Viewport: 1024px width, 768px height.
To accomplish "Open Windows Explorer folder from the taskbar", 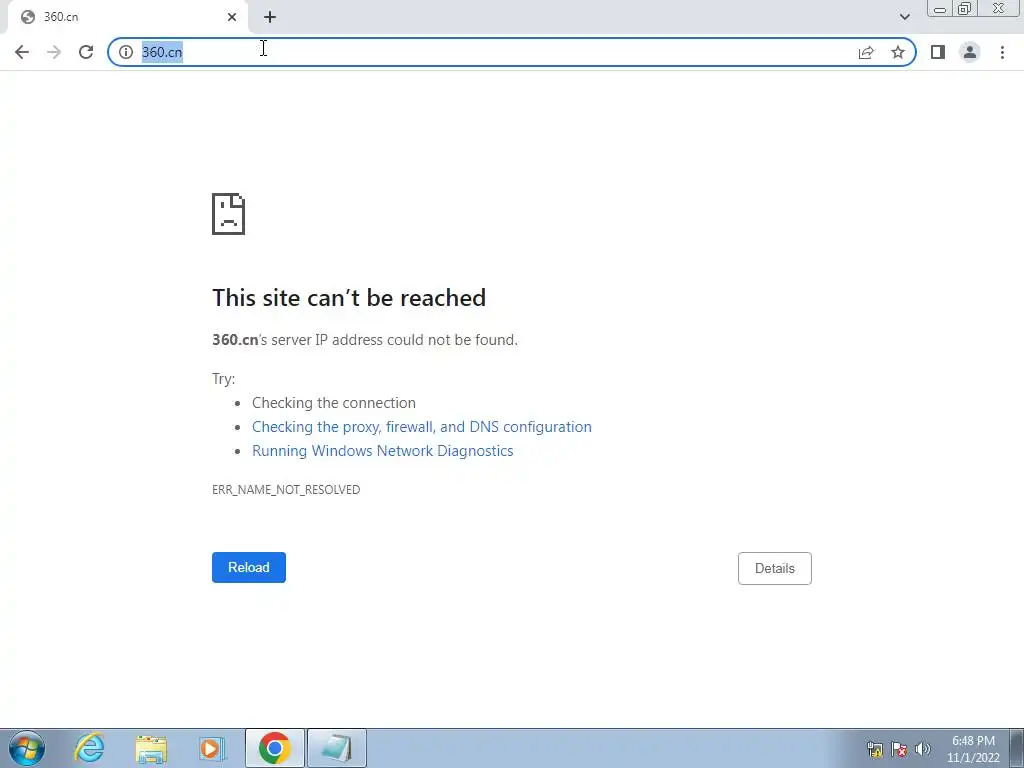I will (x=151, y=748).
